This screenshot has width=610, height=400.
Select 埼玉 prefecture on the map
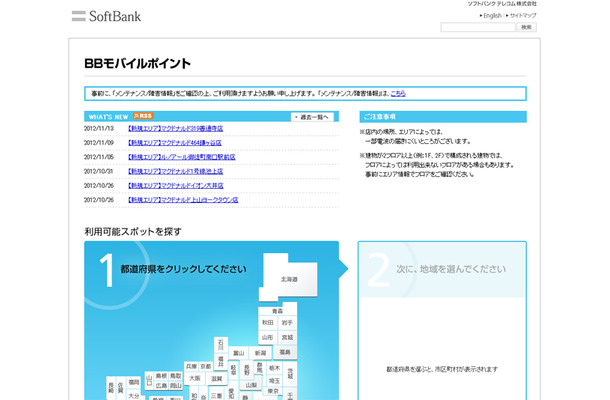pyautogui.click(x=274, y=381)
